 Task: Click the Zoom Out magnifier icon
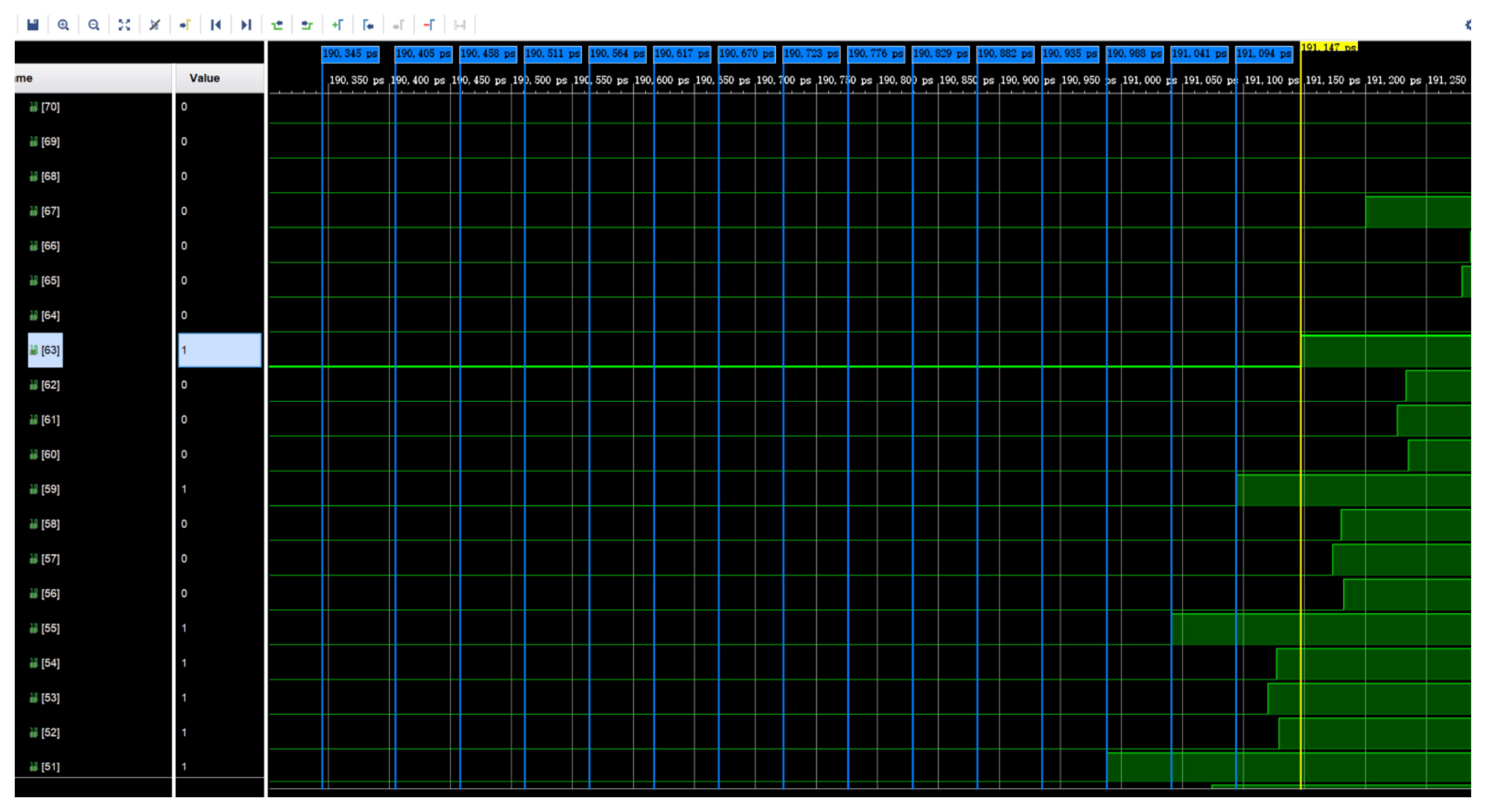pos(93,25)
